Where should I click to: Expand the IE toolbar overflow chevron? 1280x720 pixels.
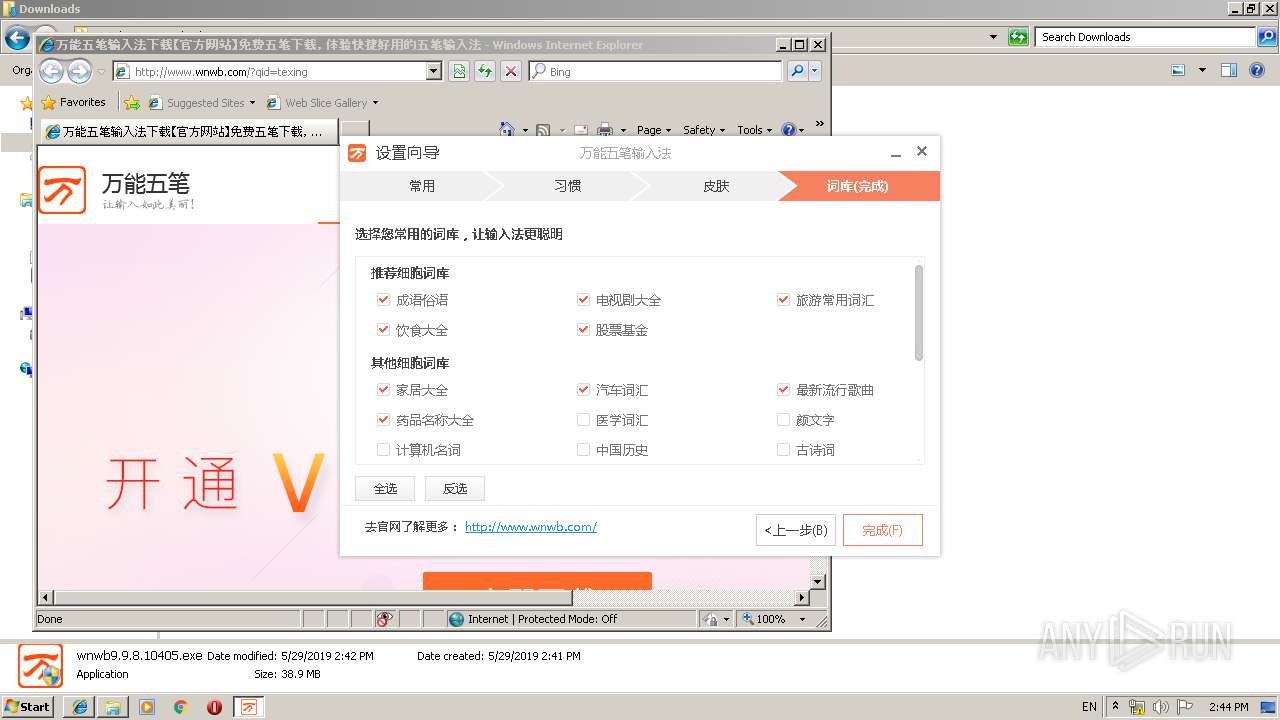819,124
